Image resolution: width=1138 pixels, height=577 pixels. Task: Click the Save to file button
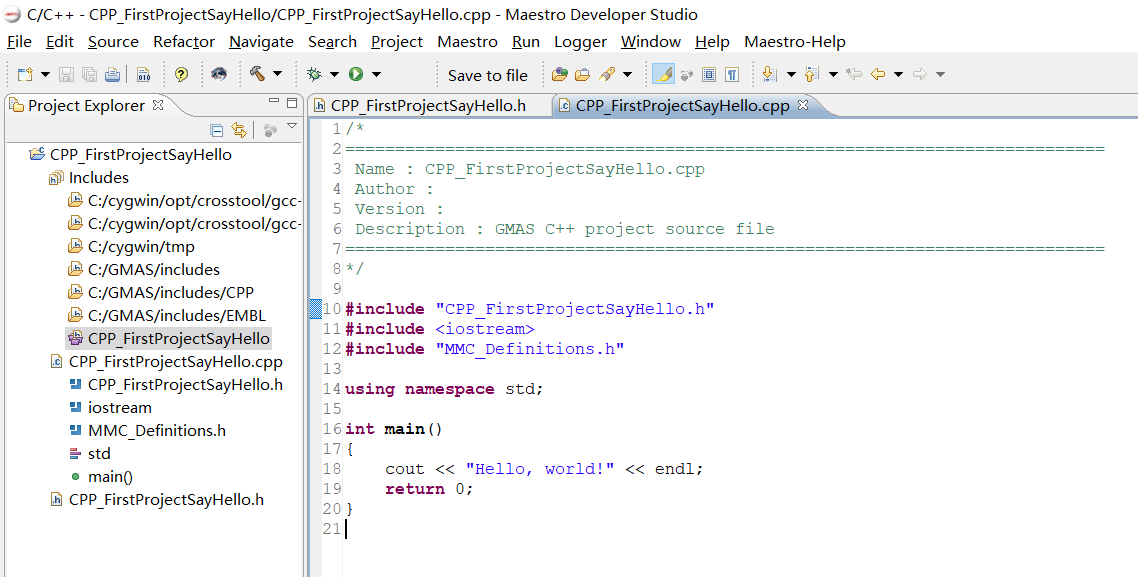(x=488, y=75)
